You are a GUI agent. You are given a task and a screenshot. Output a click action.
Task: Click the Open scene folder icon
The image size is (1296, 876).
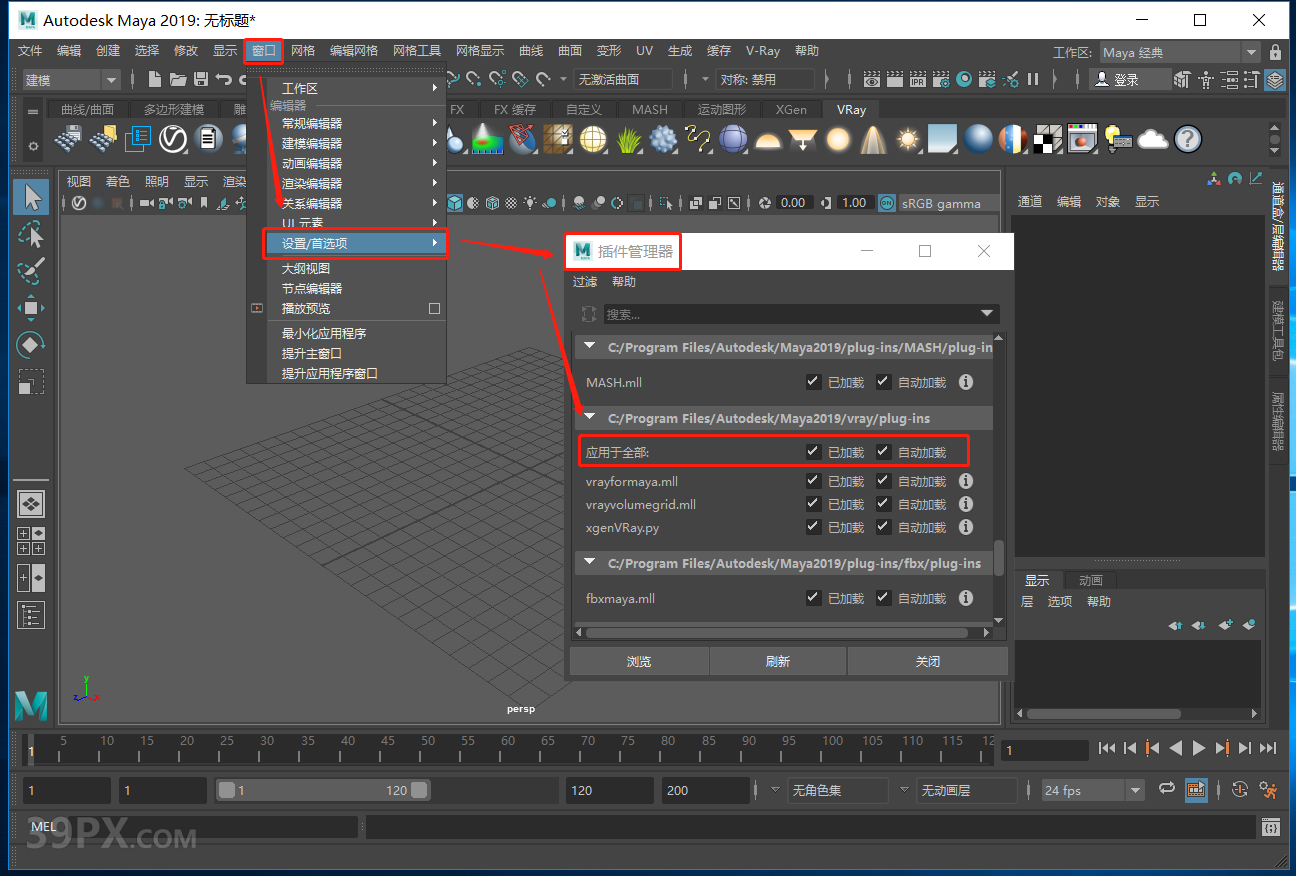tap(178, 79)
